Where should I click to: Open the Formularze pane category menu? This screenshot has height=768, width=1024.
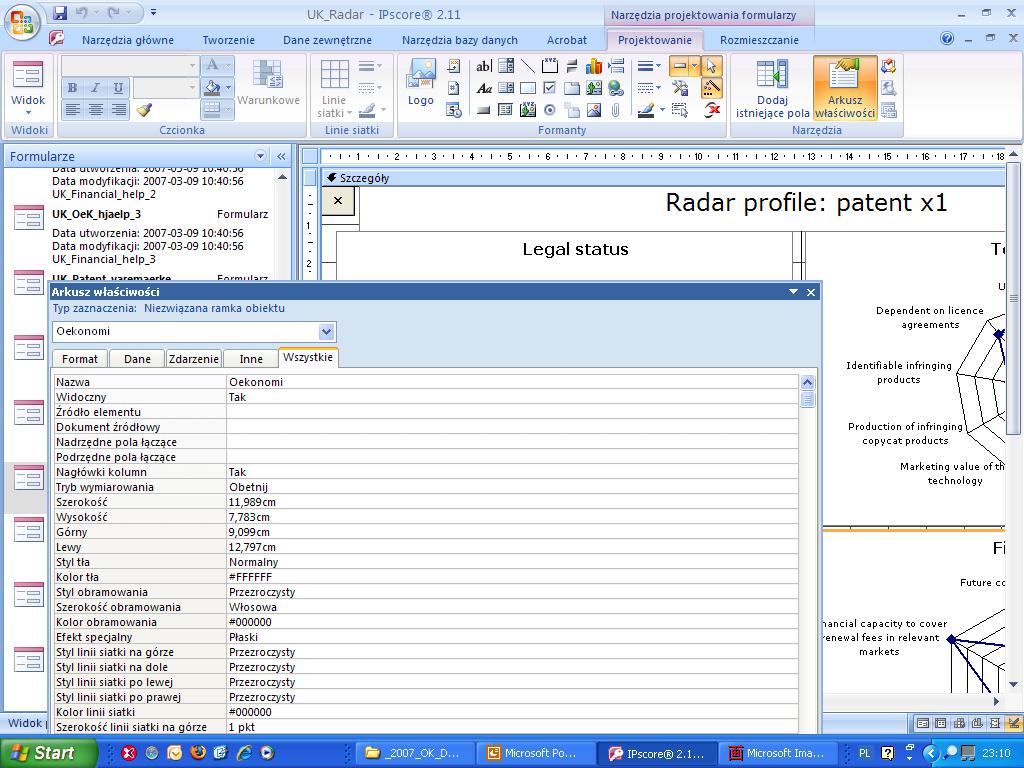click(261, 156)
